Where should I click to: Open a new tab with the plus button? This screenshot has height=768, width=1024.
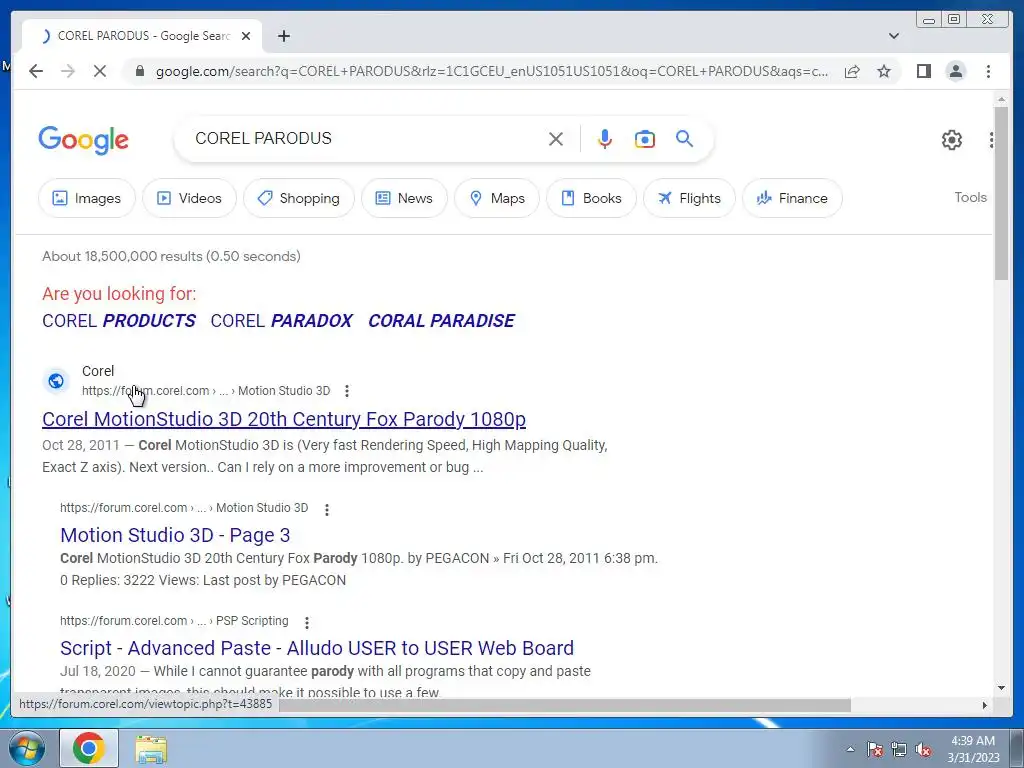click(x=283, y=36)
